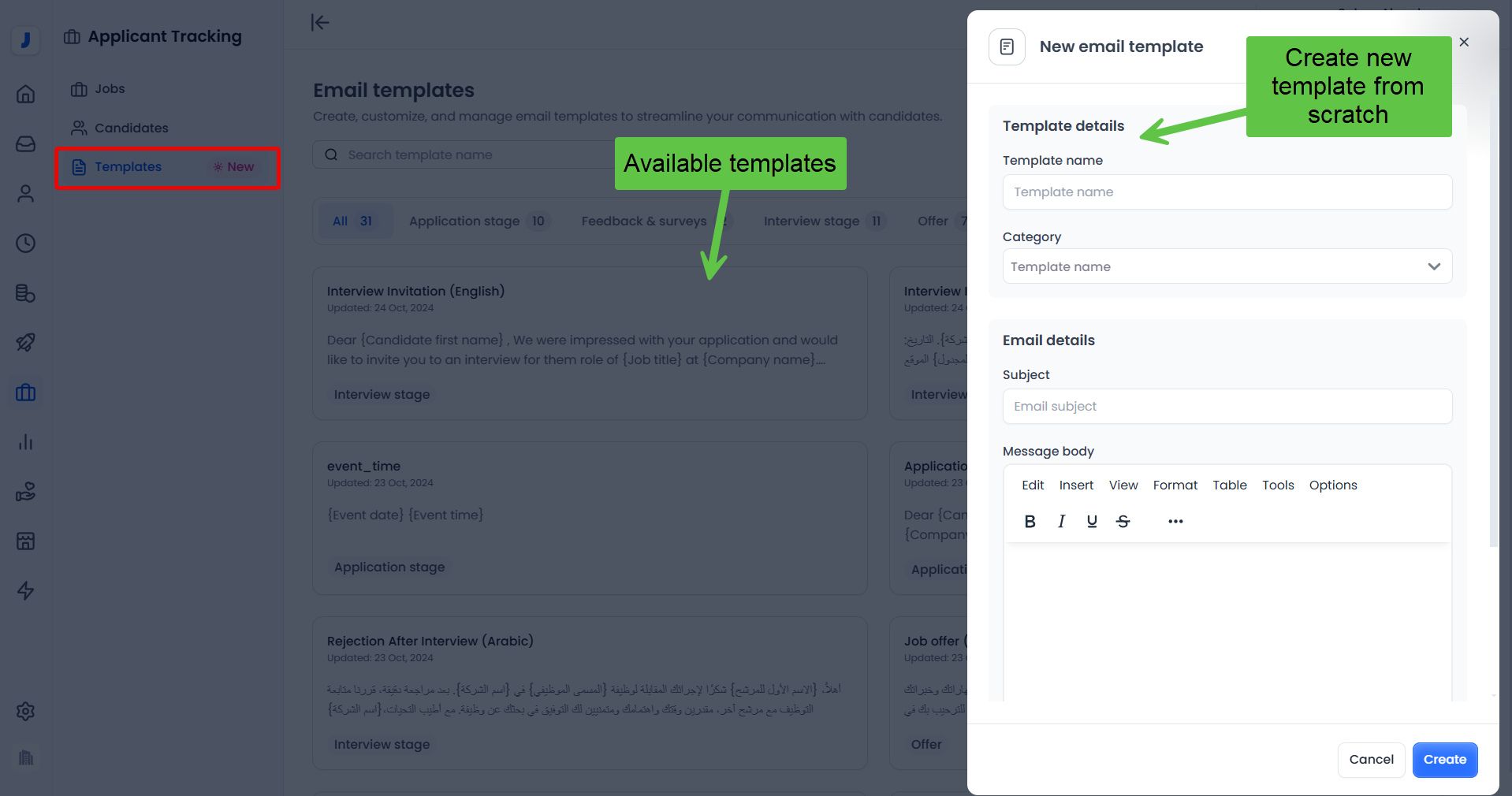Open the Format menu in editor
This screenshot has width=1512, height=796.
coord(1175,485)
